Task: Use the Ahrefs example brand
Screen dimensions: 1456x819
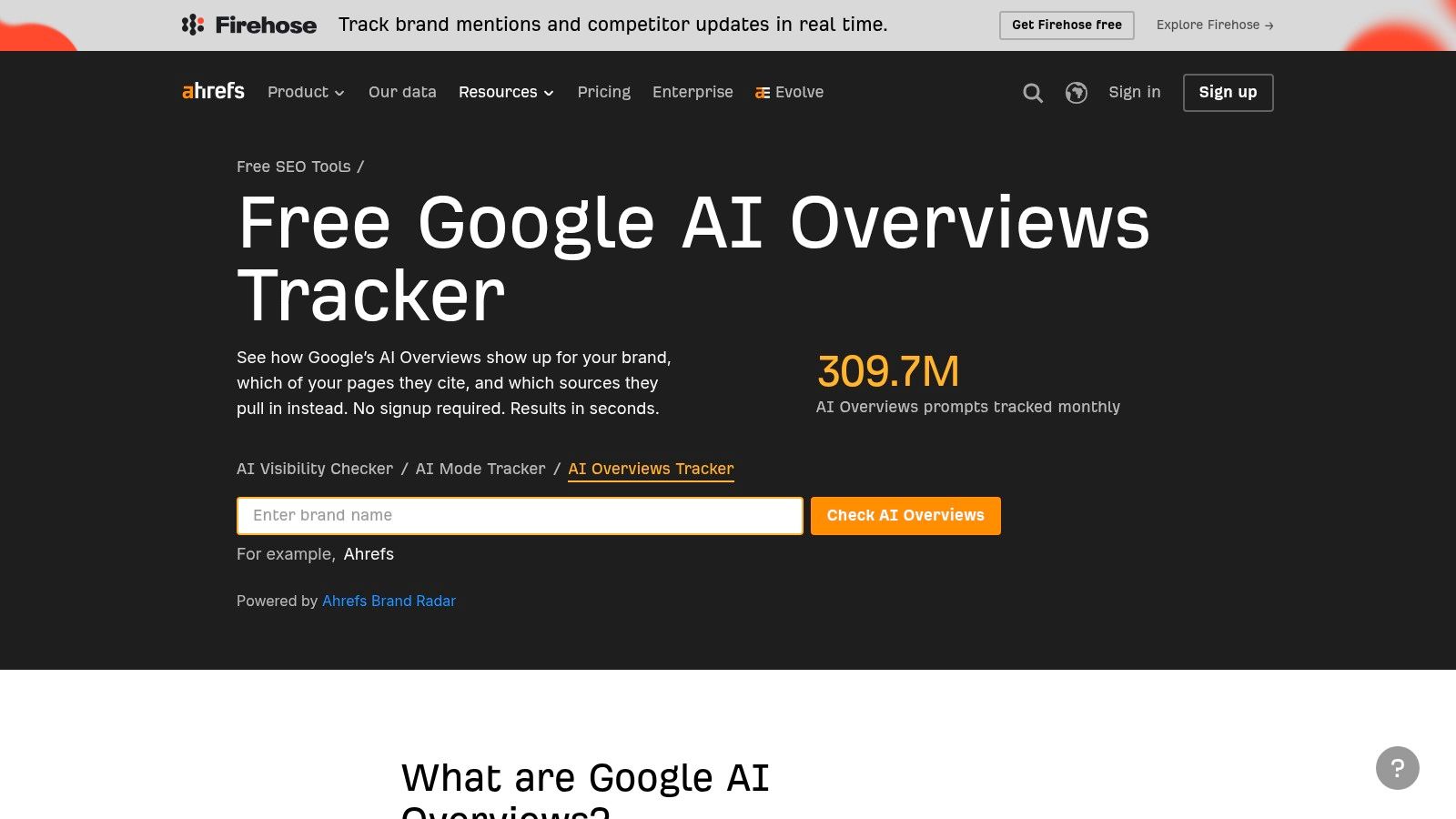Action: point(369,554)
